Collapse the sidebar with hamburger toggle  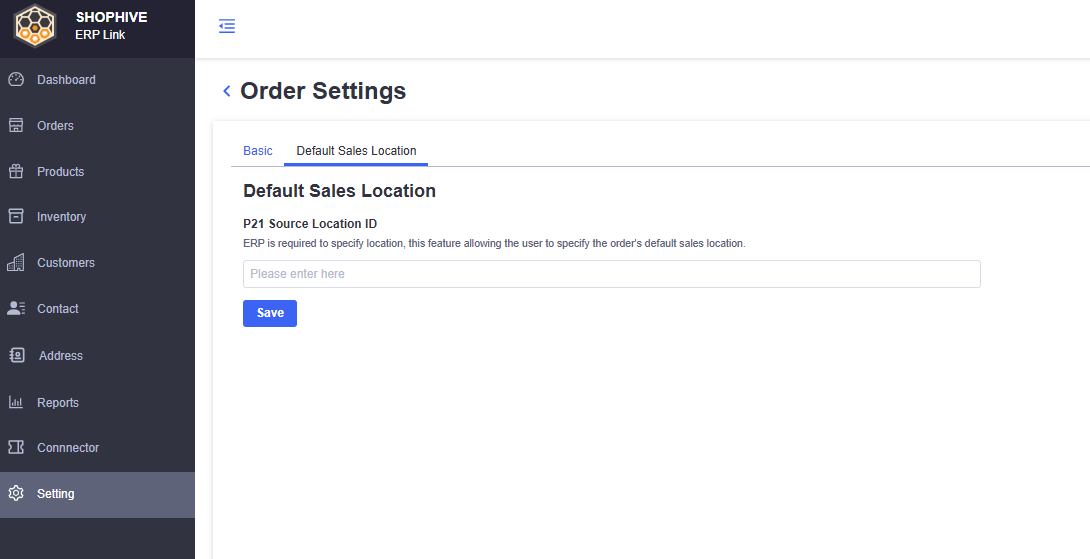click(x=227, y=26)
